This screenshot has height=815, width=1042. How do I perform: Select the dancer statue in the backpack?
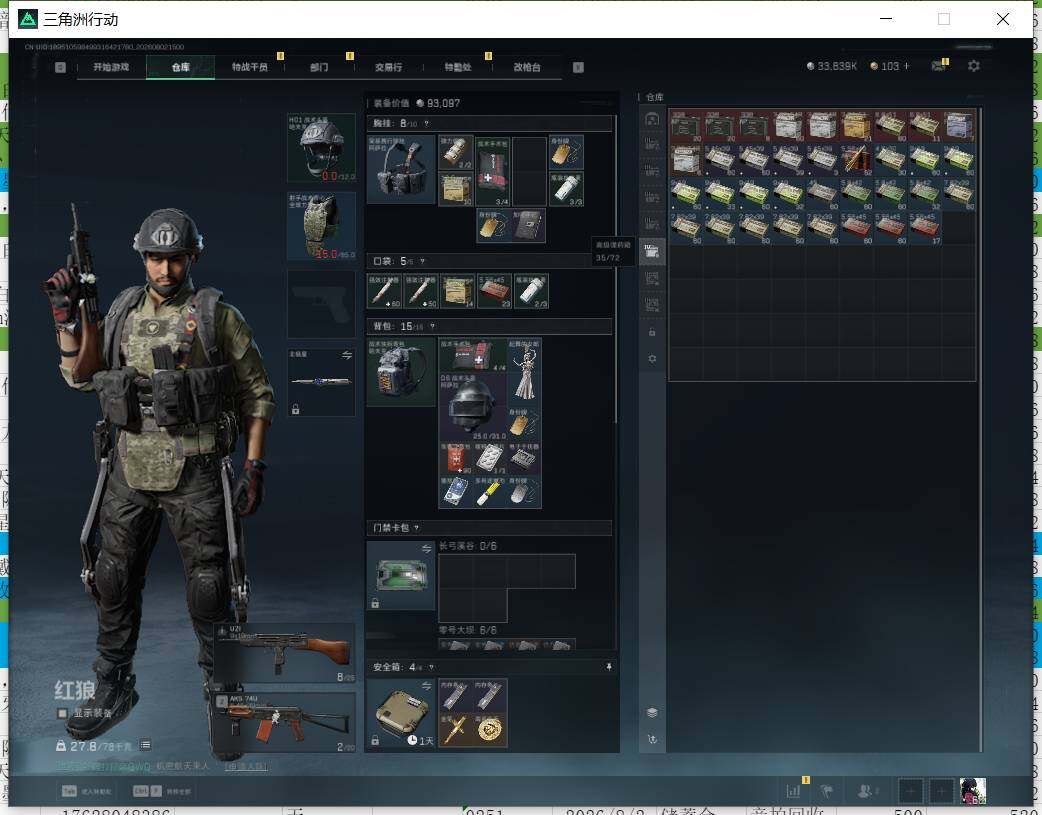524,372
